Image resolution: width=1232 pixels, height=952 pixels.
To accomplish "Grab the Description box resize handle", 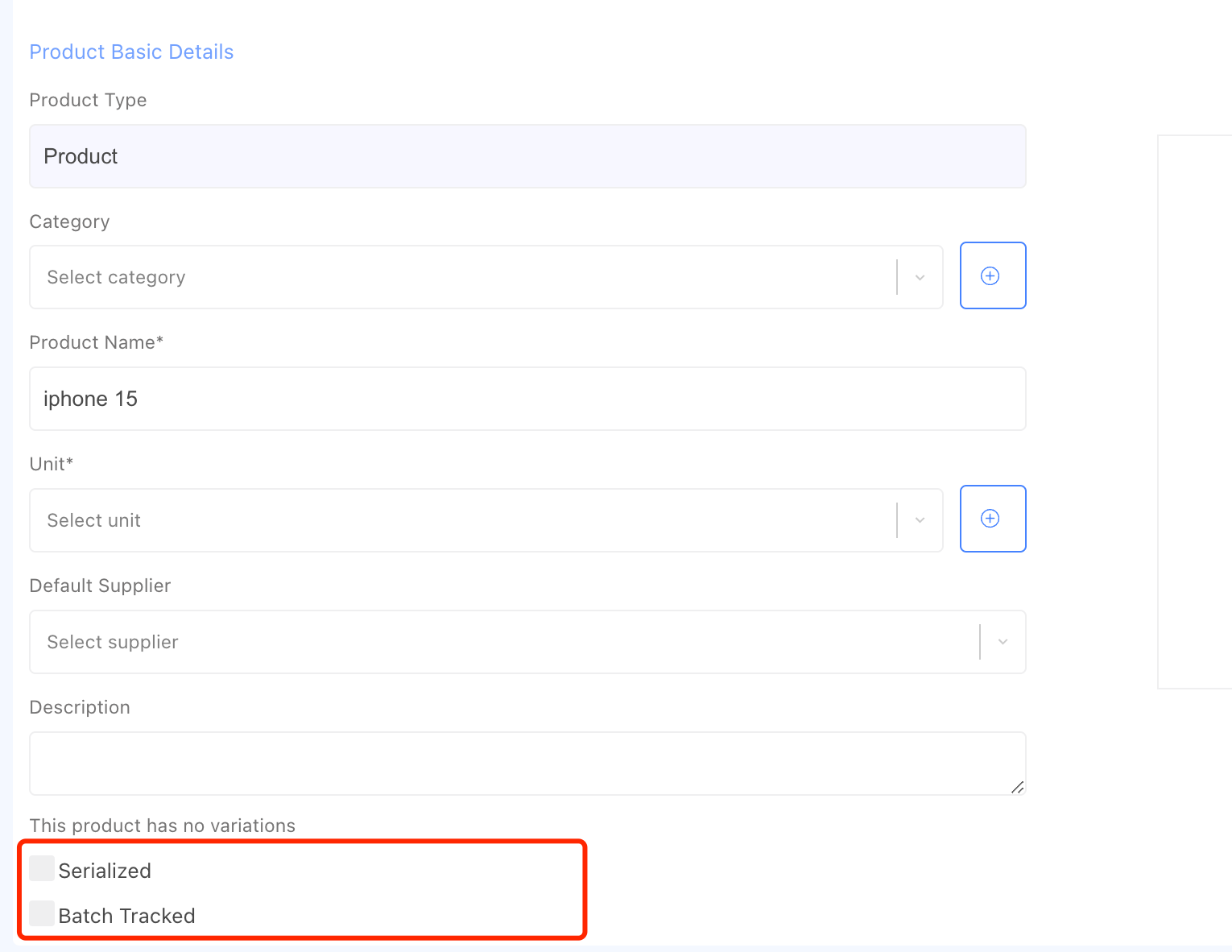I will point(1018,787).
